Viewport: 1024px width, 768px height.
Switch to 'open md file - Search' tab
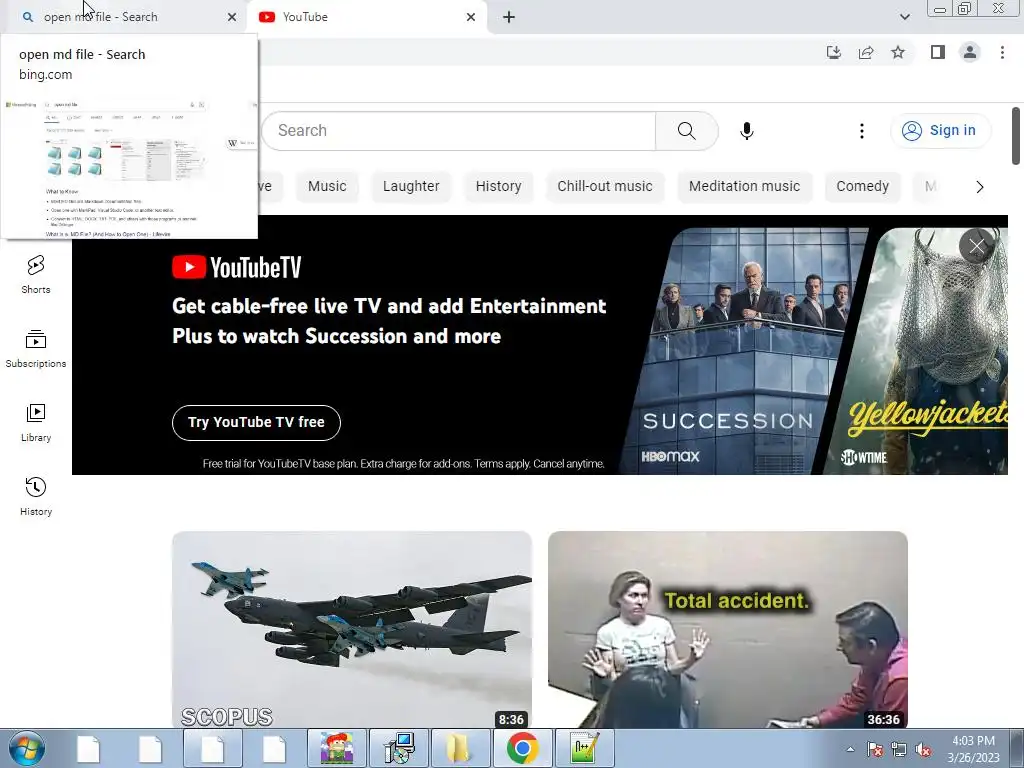tap(124, 17)
